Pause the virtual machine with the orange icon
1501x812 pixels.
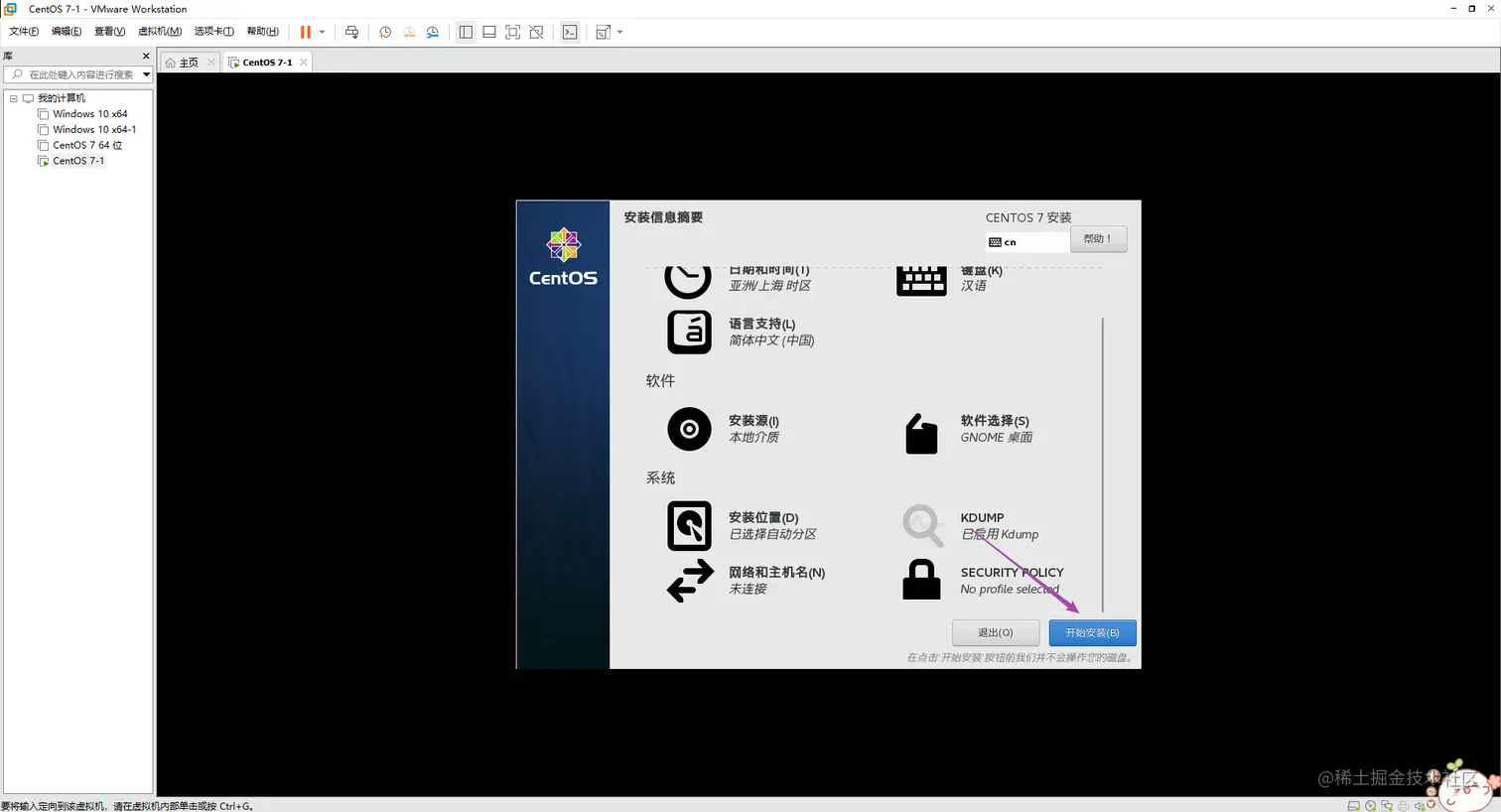(306, 32)
